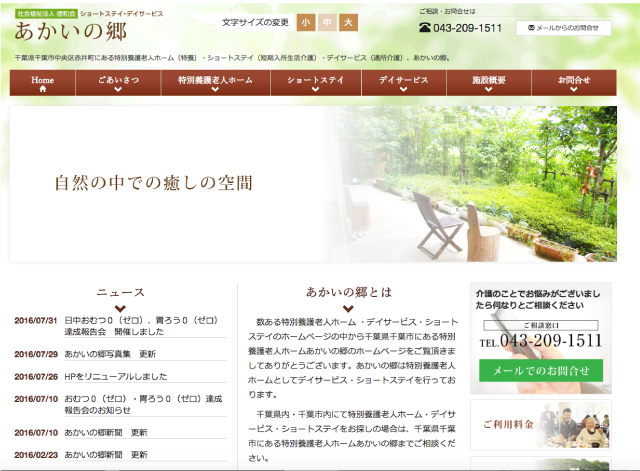Click the chevron below あかいの郷とは heading
The height and width of the screenshot is (471, 640).
[348, 309]
